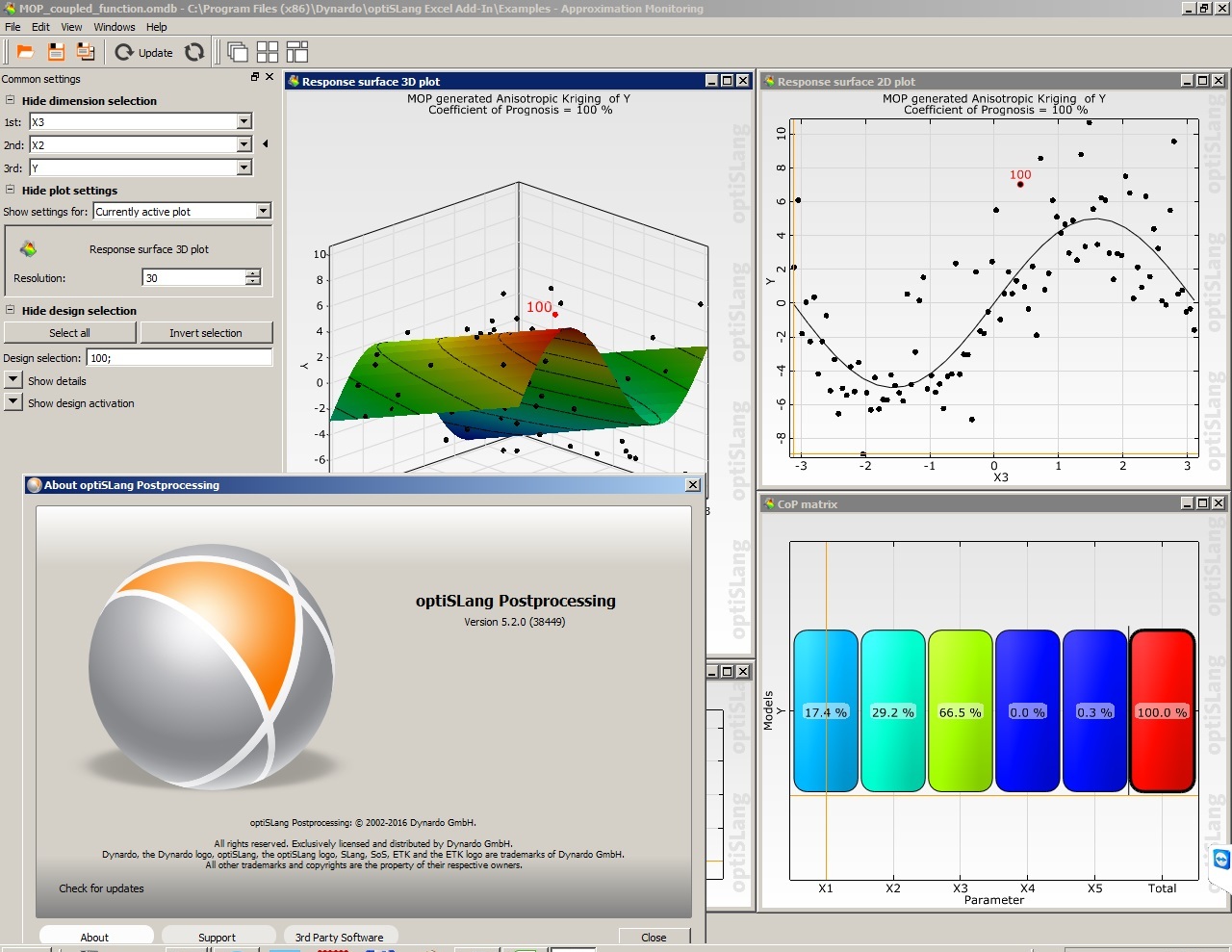Click the circular two-arrow auto-update icon

point(194,52)
